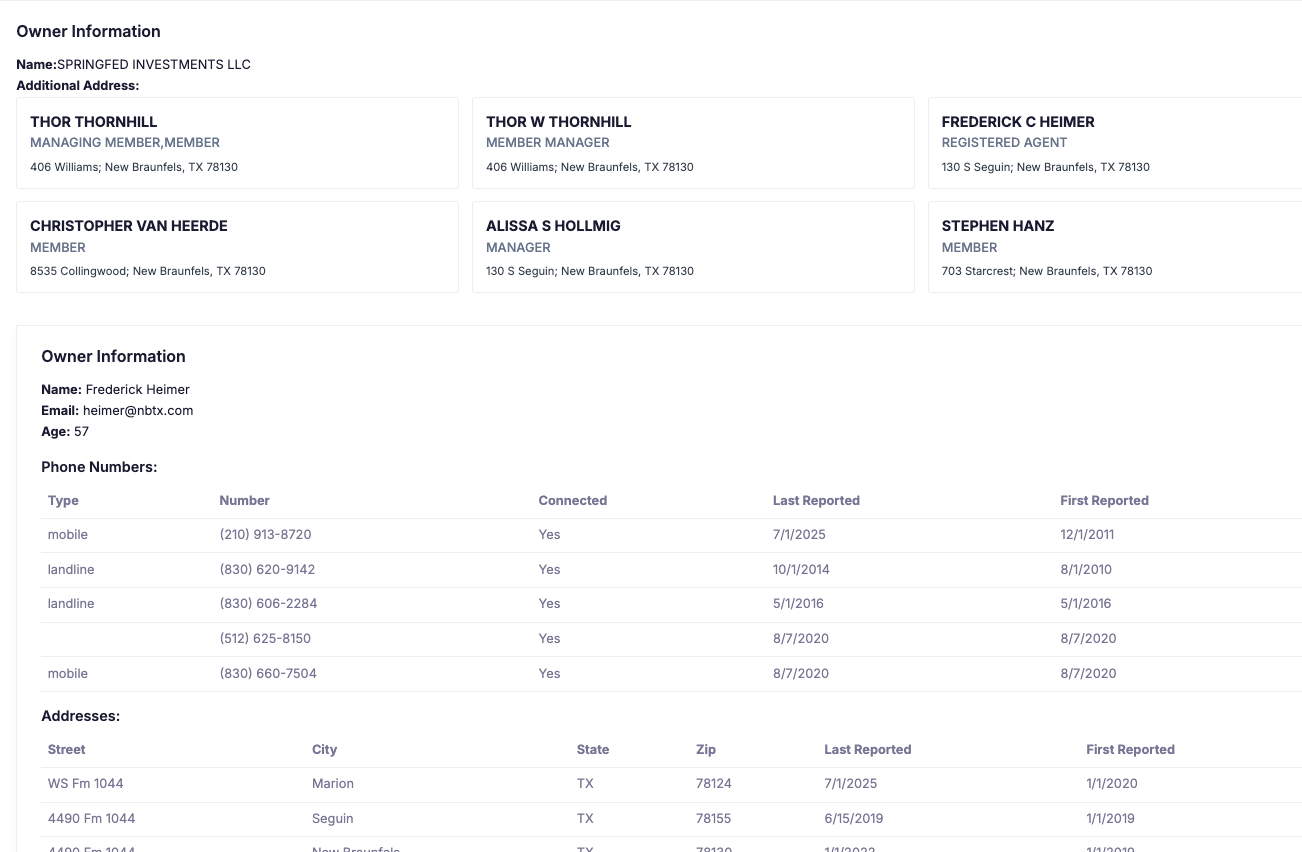Click the name Frederick Heimer
Screen dimensions: 1302x852
coord(138,389)
